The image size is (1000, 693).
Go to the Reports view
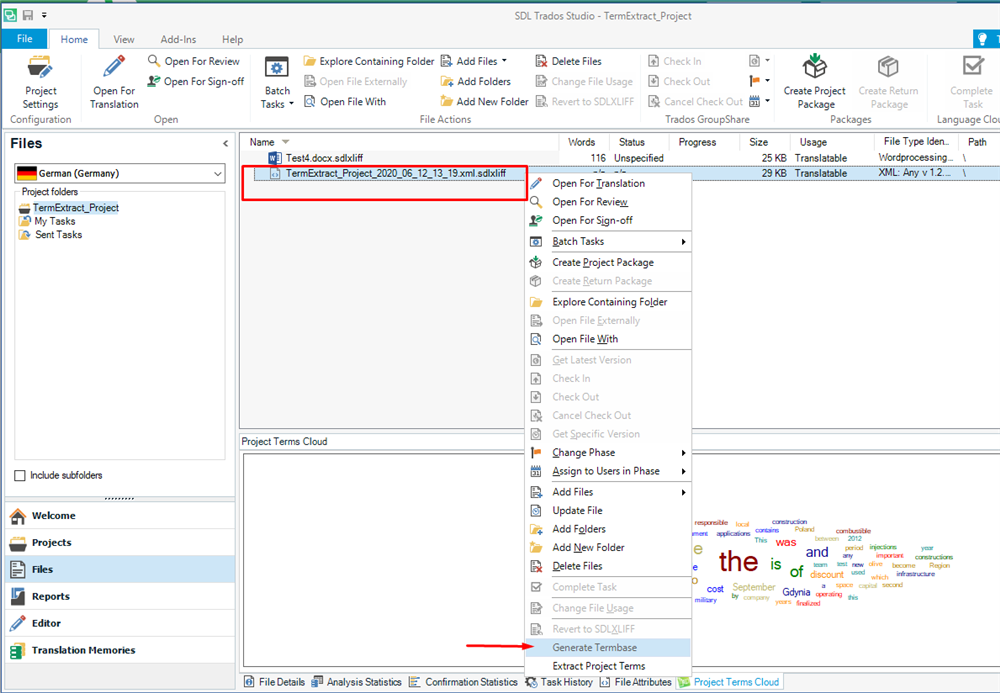[x=120, y=596]
